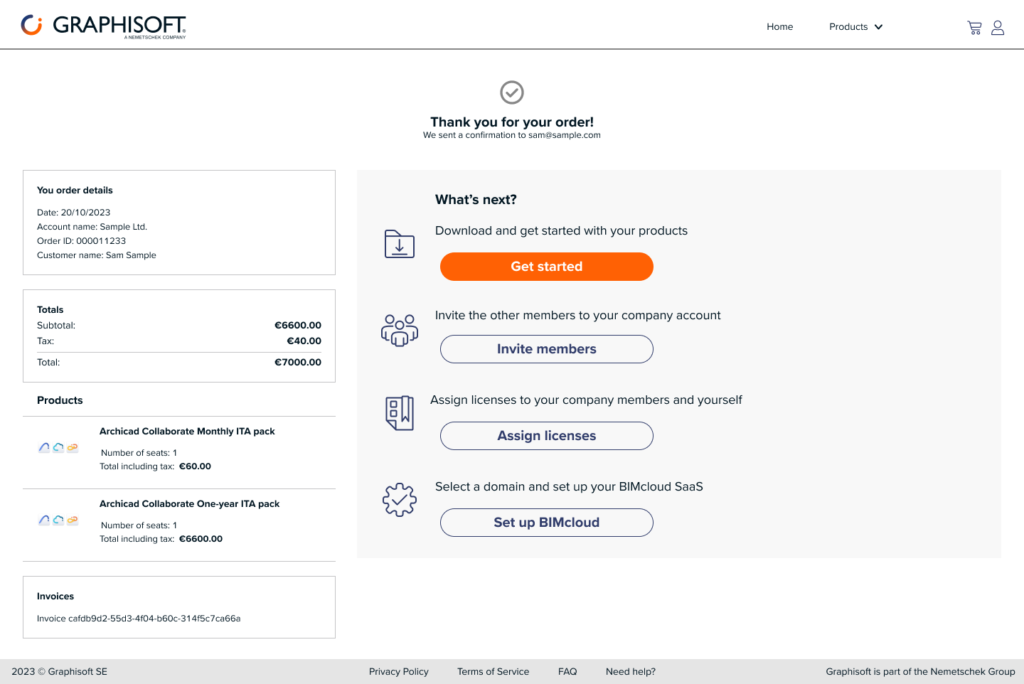Click the license assignment icon
Viewport: 1024px width, 684px height.
pos(399,413)
